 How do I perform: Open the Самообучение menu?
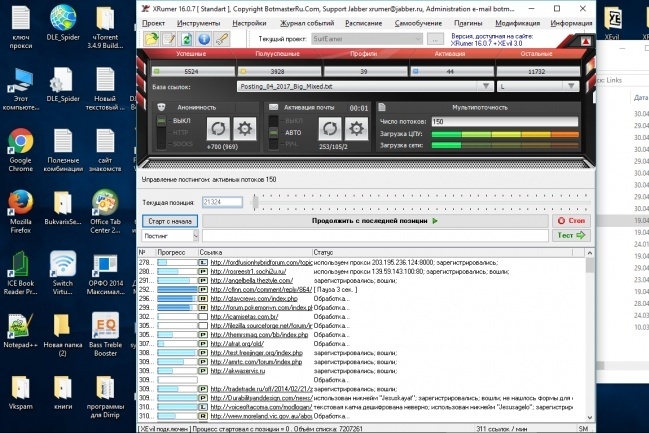tap(418, 23)
